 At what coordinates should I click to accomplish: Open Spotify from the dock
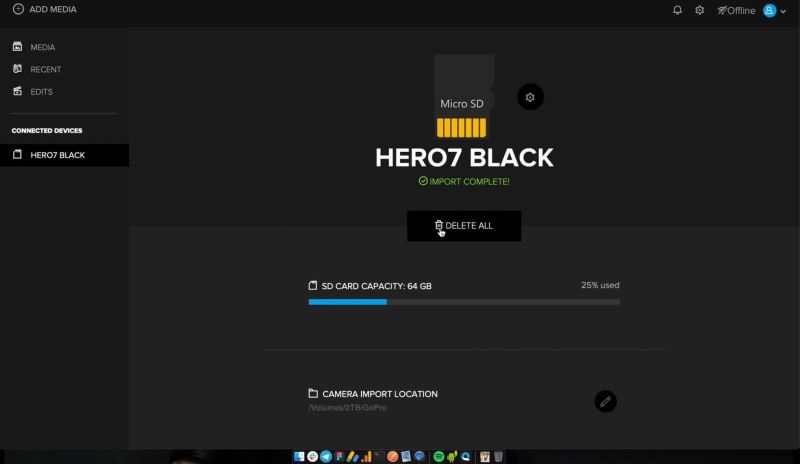[438, 456]
